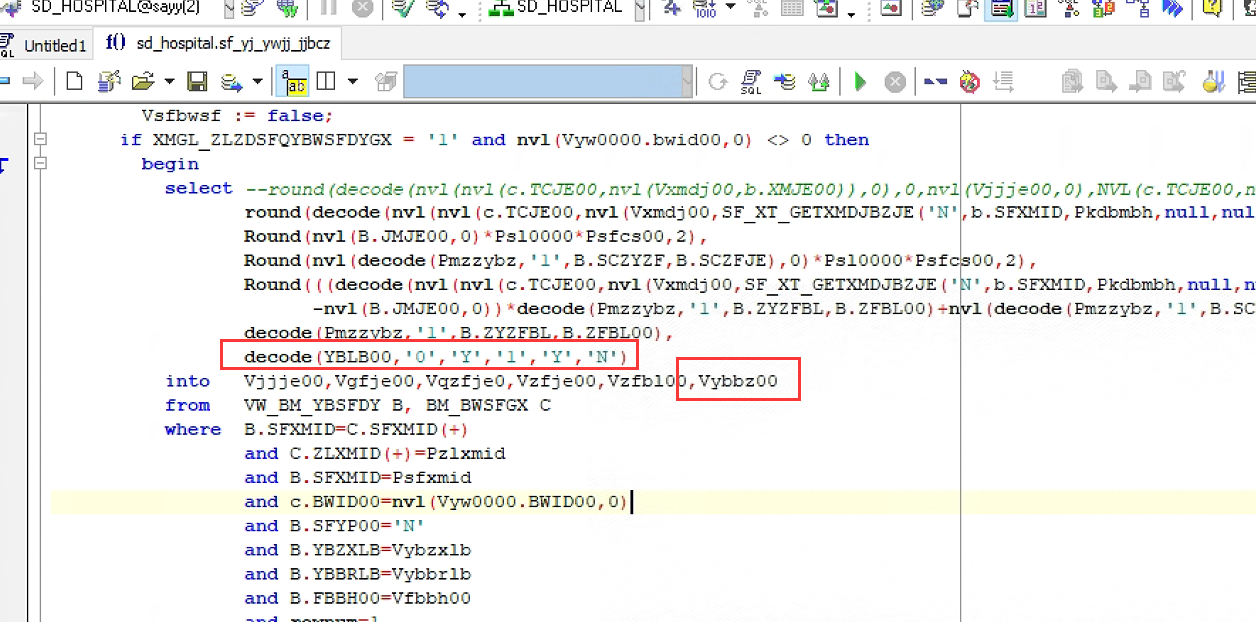Click the globe icon in the top toolbar
Image resolution: width=1256 pixels, height=622 pixels.
pyautogui.click(x=286, y=9)
